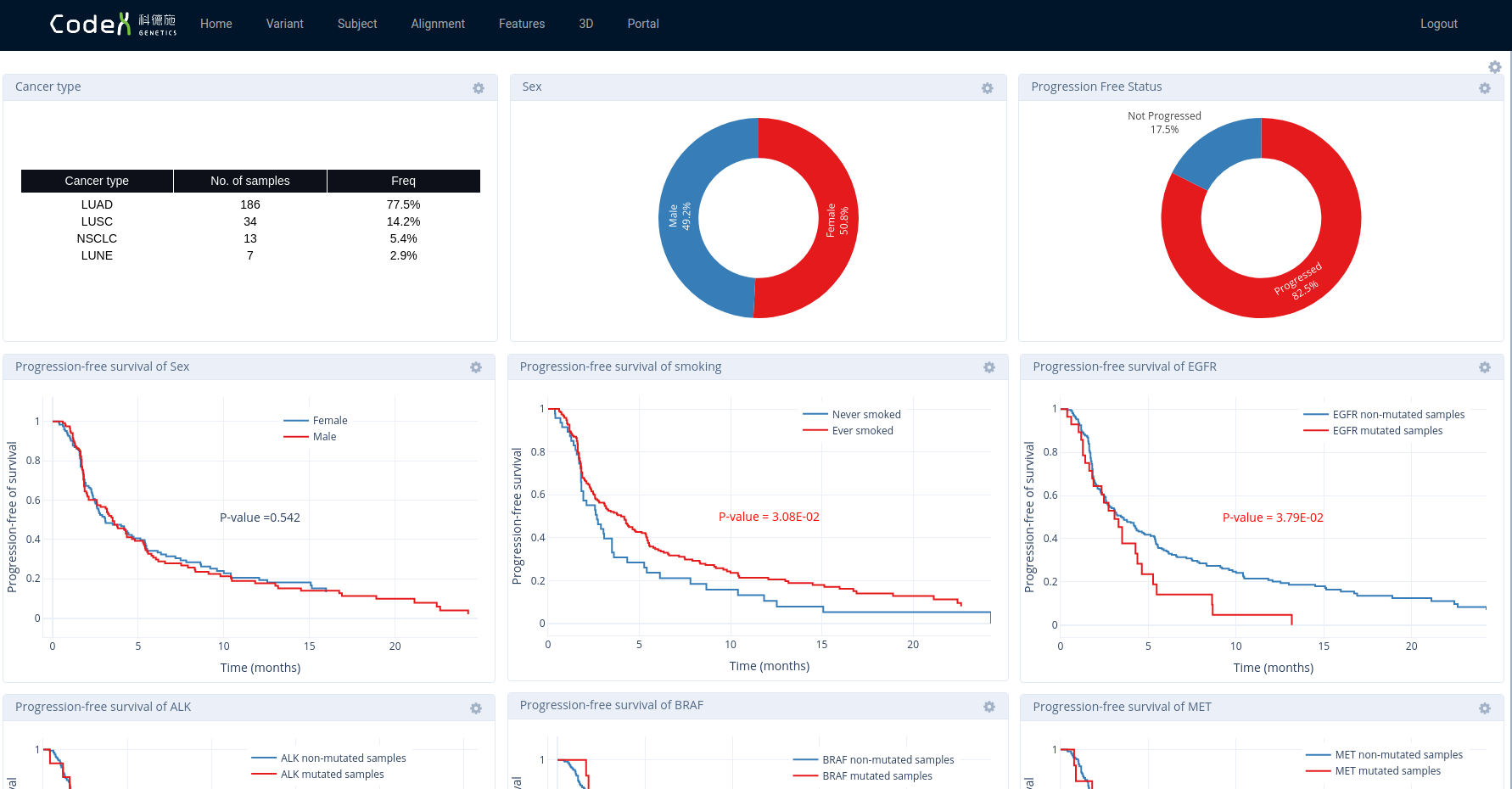This screenshot has height=789, width=1512.
Task: Open settings gear of Cancer type panel
Action: tap(479, 88)
